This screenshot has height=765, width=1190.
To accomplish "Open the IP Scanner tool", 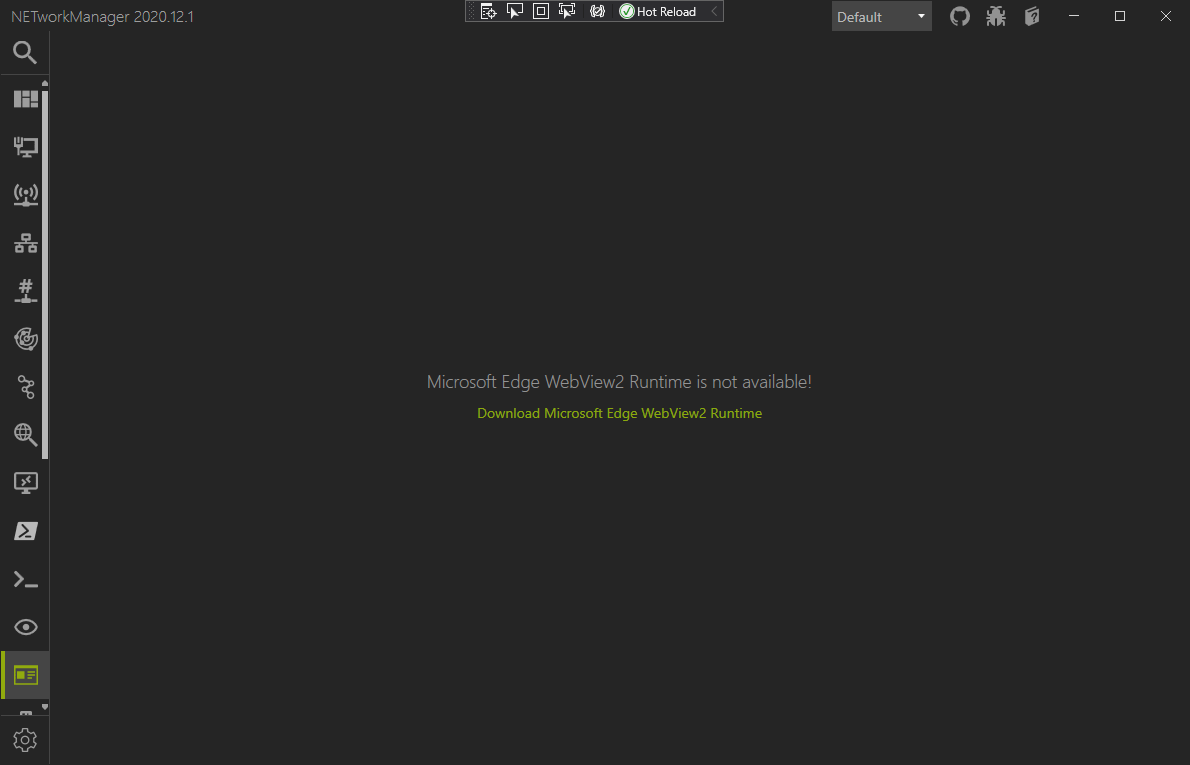I will (x=25, y=243).
